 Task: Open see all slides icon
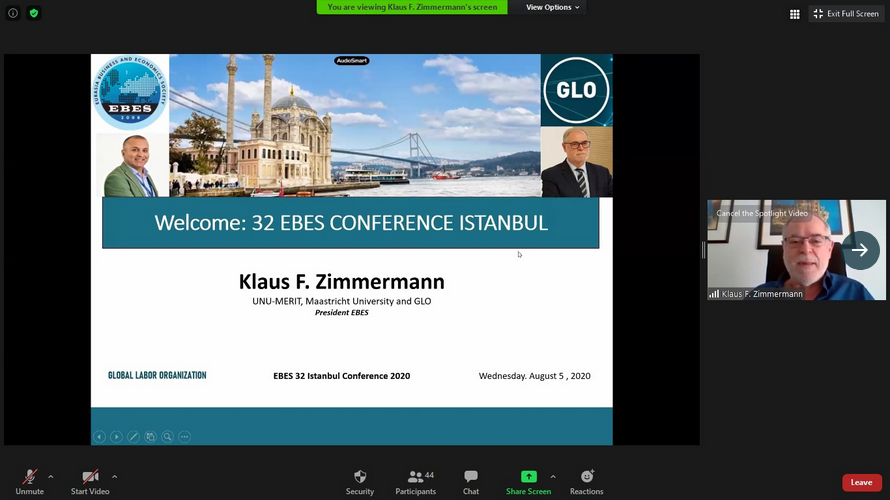click(x=150, y=436)
